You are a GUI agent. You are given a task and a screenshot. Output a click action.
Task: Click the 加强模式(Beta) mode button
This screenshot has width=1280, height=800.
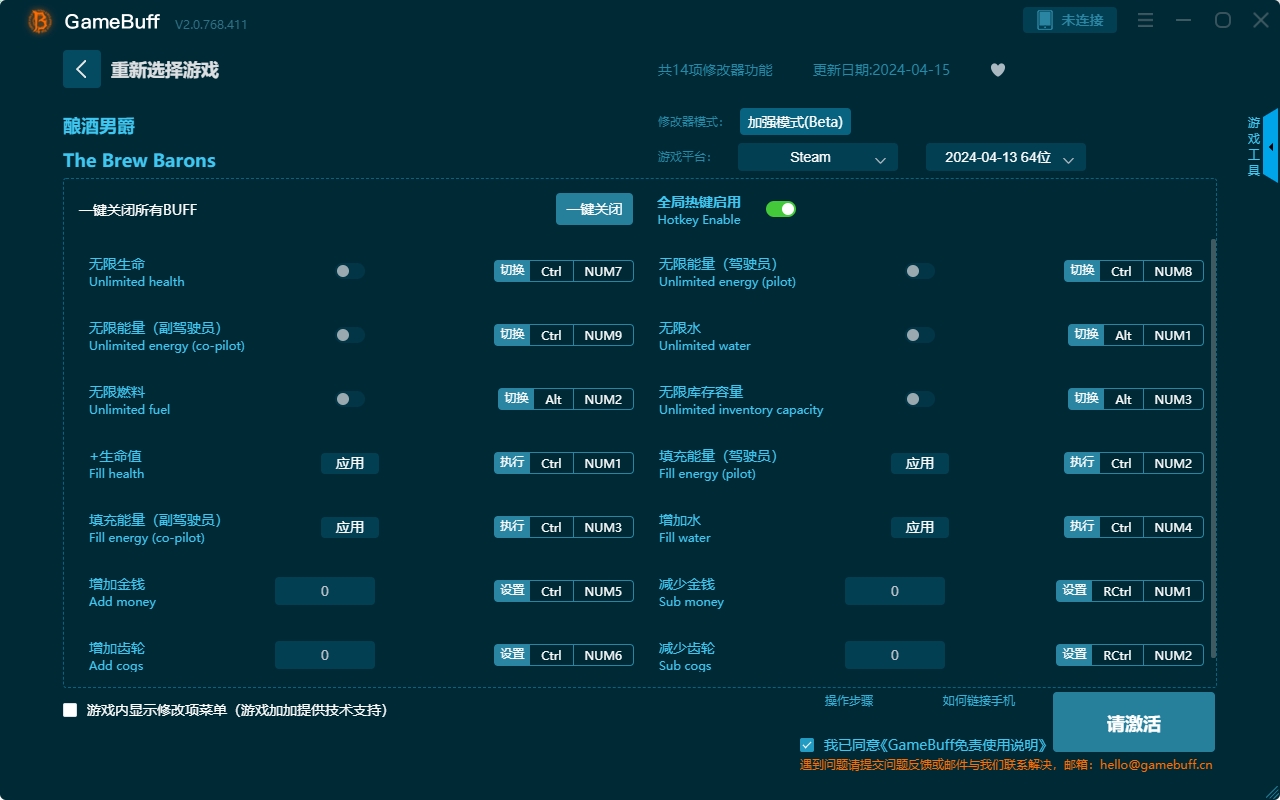pos(795,122)
